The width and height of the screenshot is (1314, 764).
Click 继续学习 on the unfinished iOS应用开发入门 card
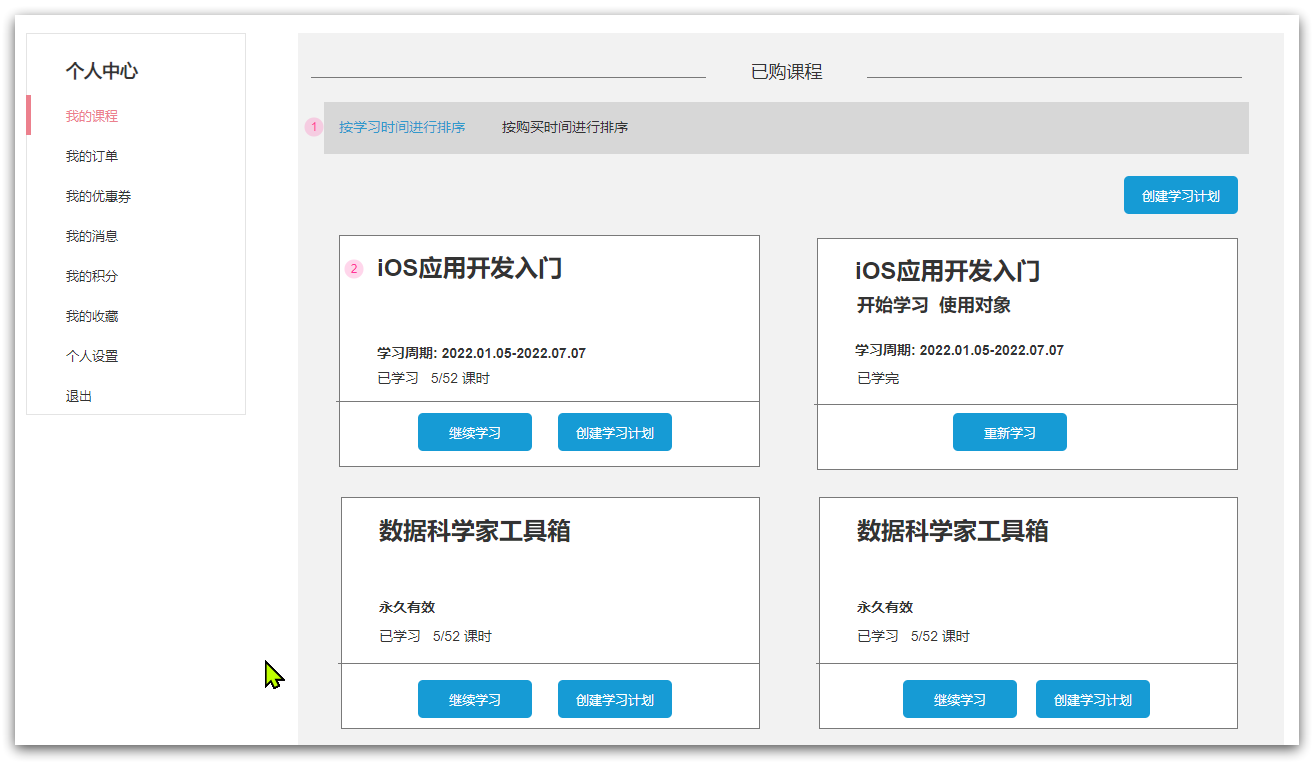(x=475, y=432)
